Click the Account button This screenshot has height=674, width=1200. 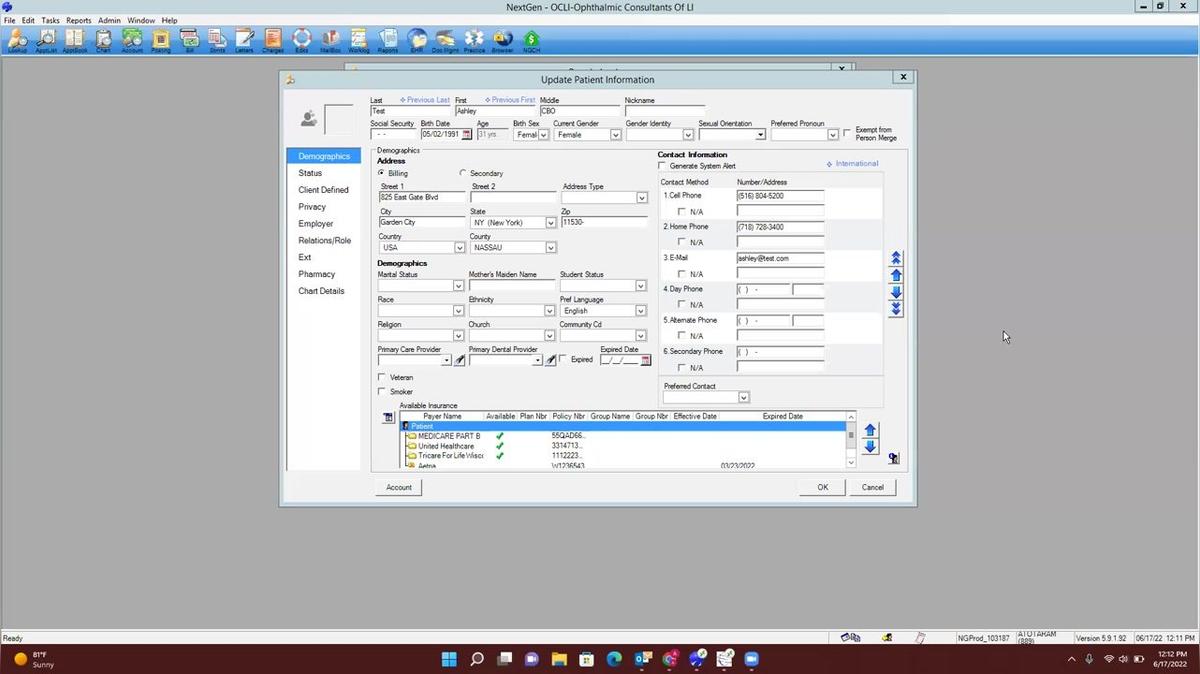pyautogui.click(x=399, y=487)
